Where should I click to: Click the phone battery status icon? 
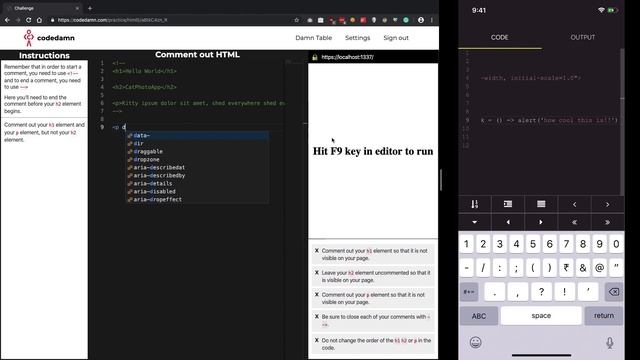612,10
